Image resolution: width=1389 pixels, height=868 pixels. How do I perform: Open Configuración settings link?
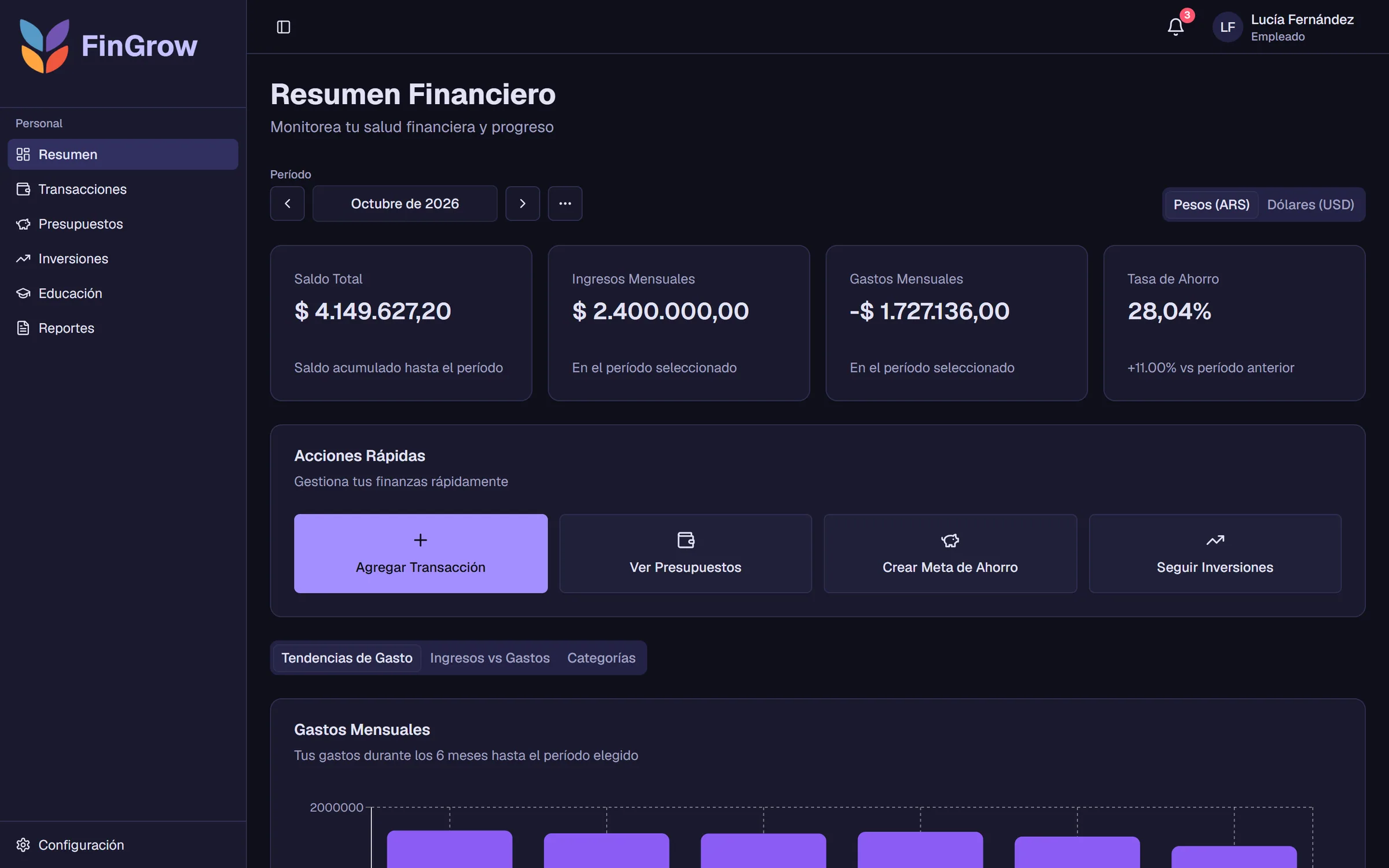[123, 845]
